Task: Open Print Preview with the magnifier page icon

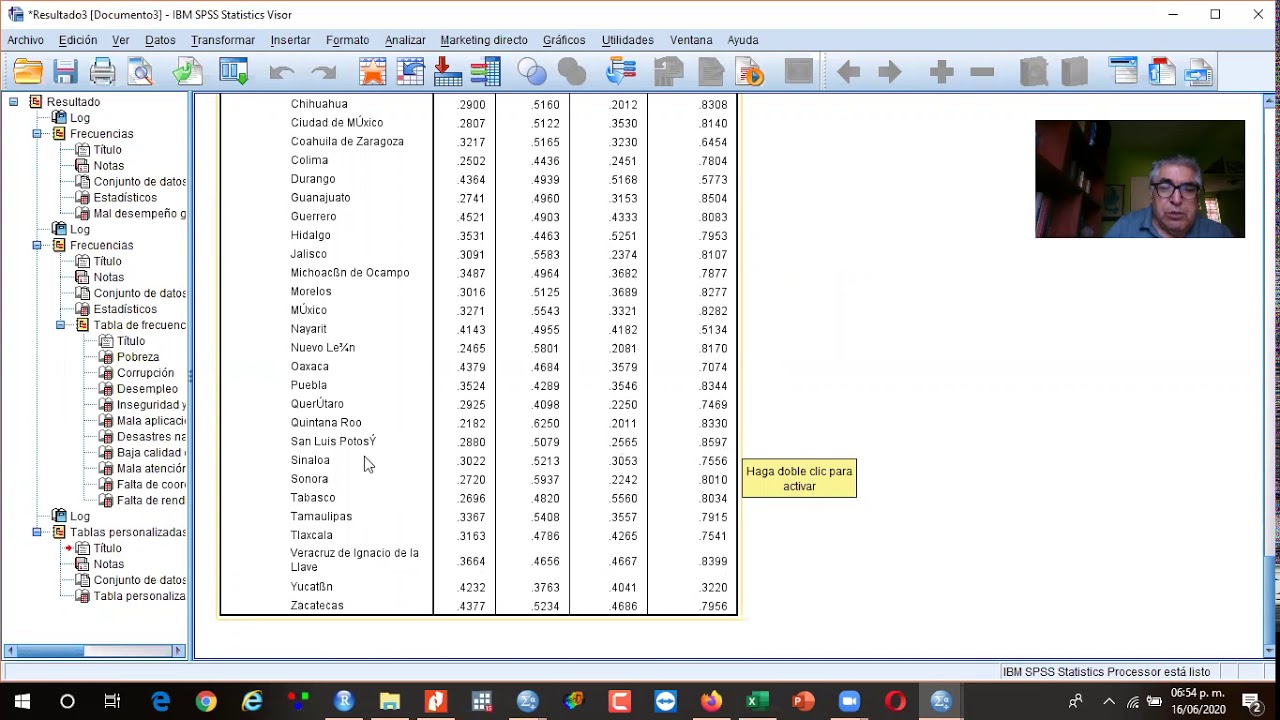Action: (x=140, y=72)
